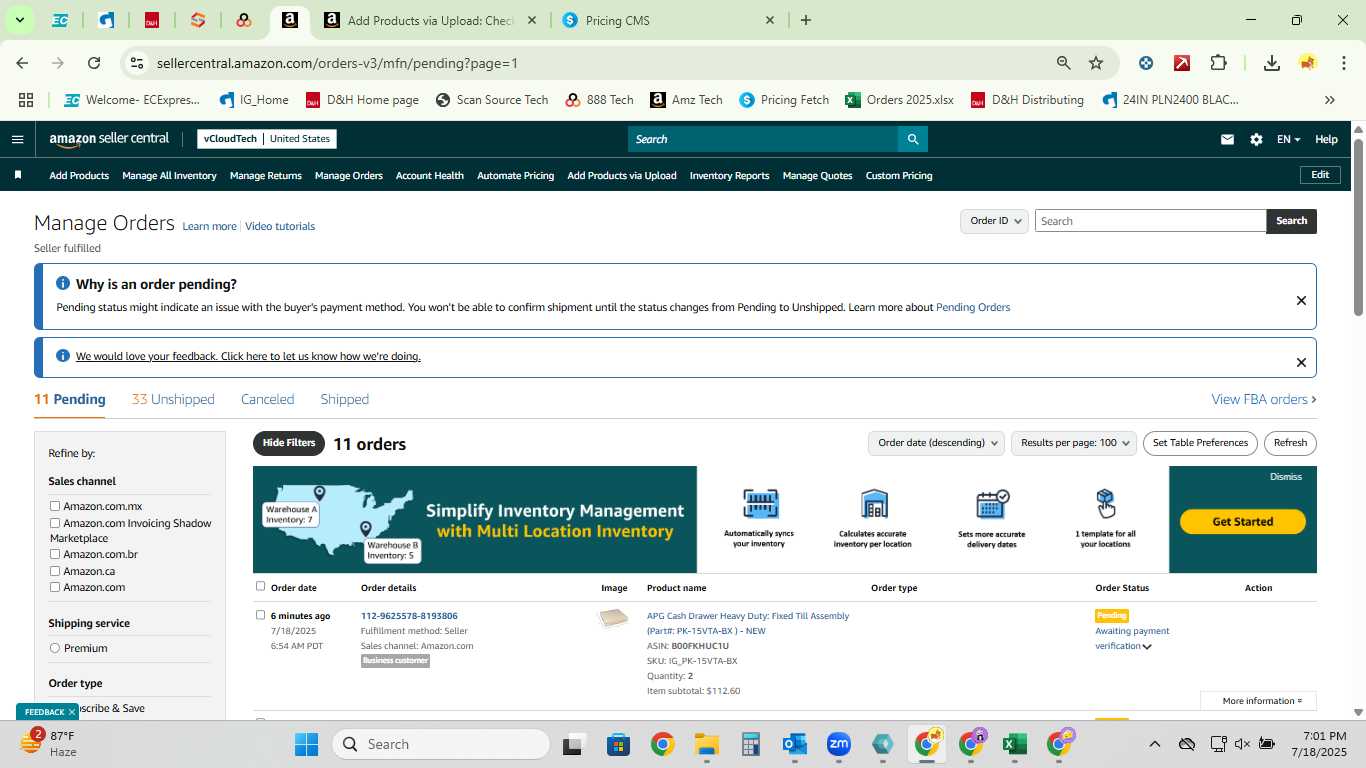Open order link 112-9625578-8193806
1366x768 pixels.
(x=409, y=616)
